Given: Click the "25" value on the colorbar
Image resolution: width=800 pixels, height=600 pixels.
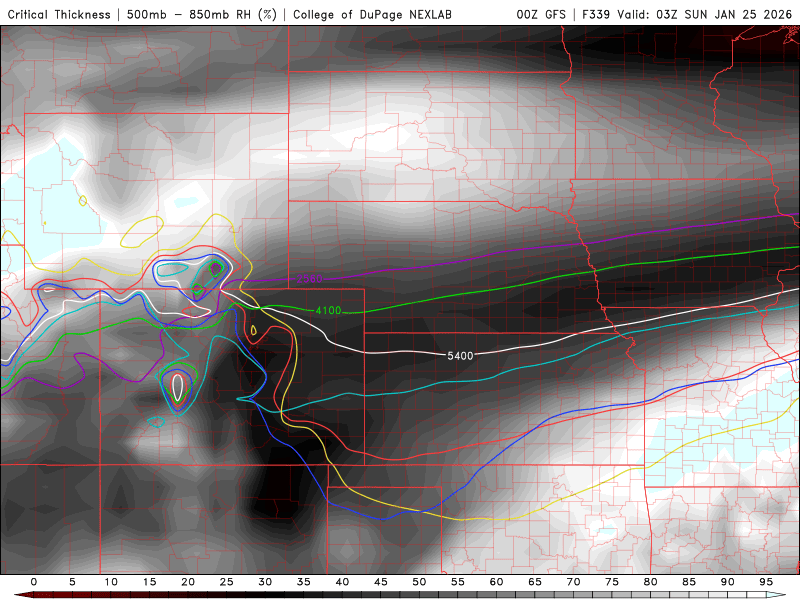Looking at the screenshot, I should pyautogui.click(x=227, y=582).
